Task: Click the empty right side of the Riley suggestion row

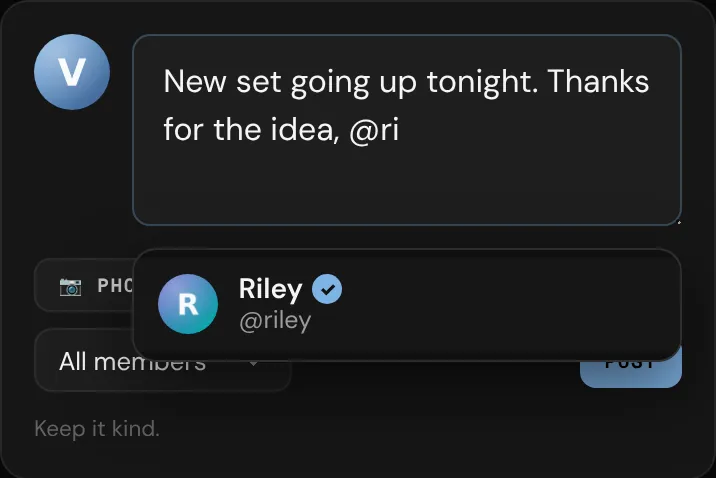Action: point(511,305)
